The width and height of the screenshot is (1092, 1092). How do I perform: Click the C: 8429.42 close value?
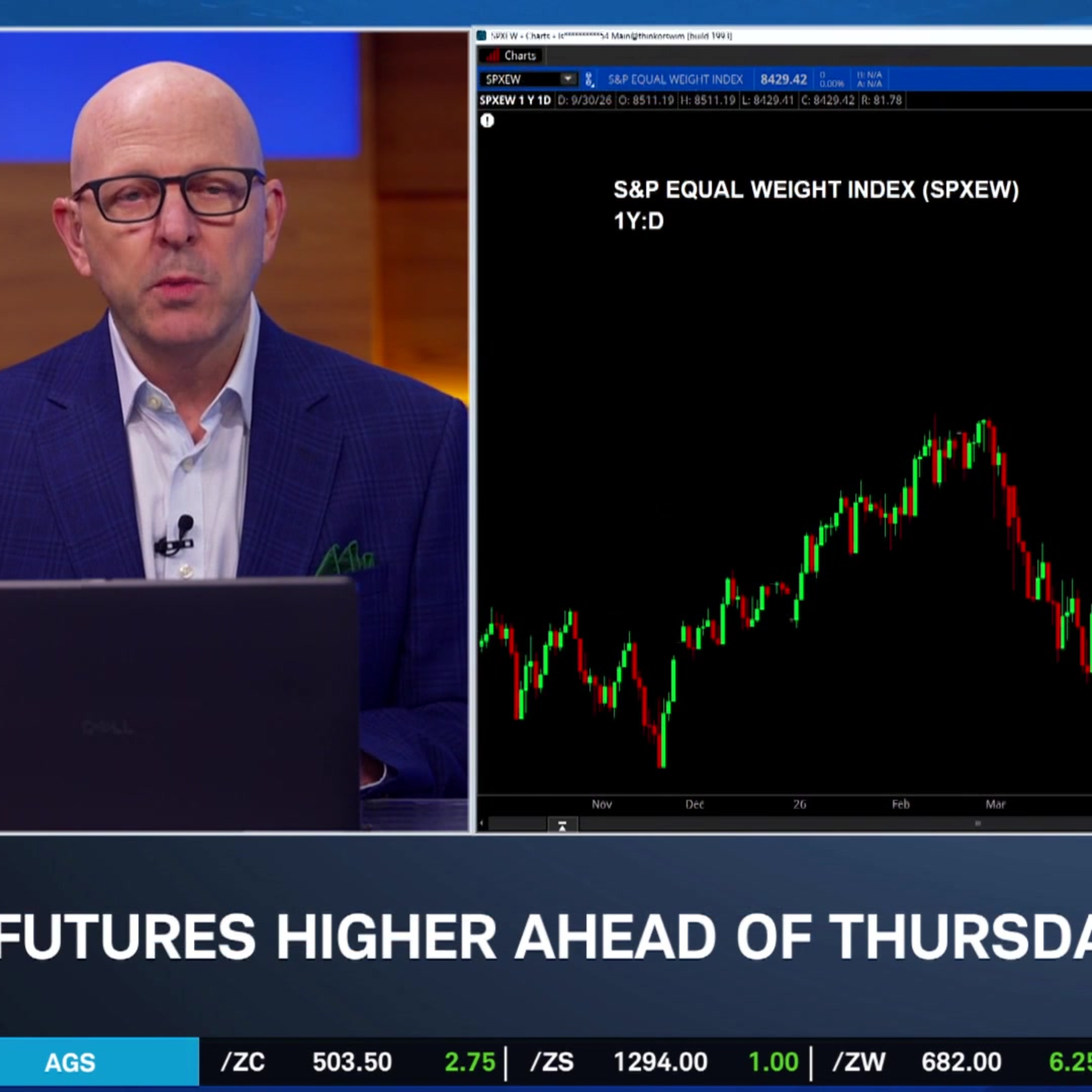(x=828, y=100)
